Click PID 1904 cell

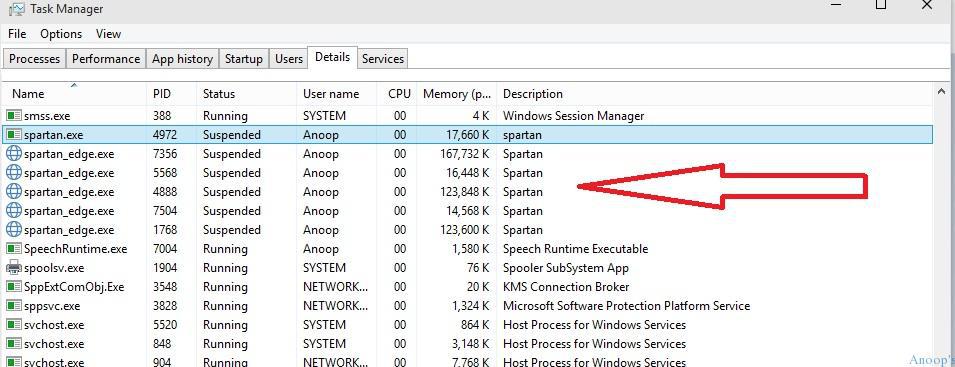(165, 268)
